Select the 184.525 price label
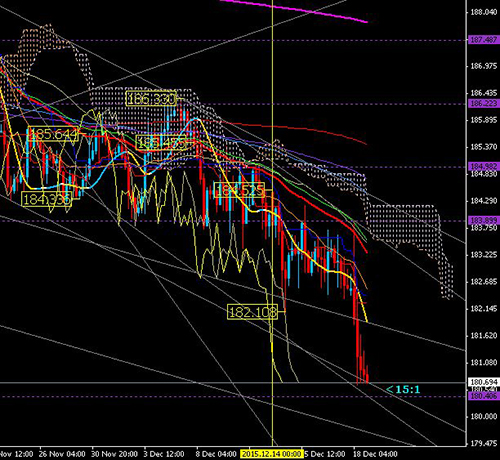 coord(239,190)
